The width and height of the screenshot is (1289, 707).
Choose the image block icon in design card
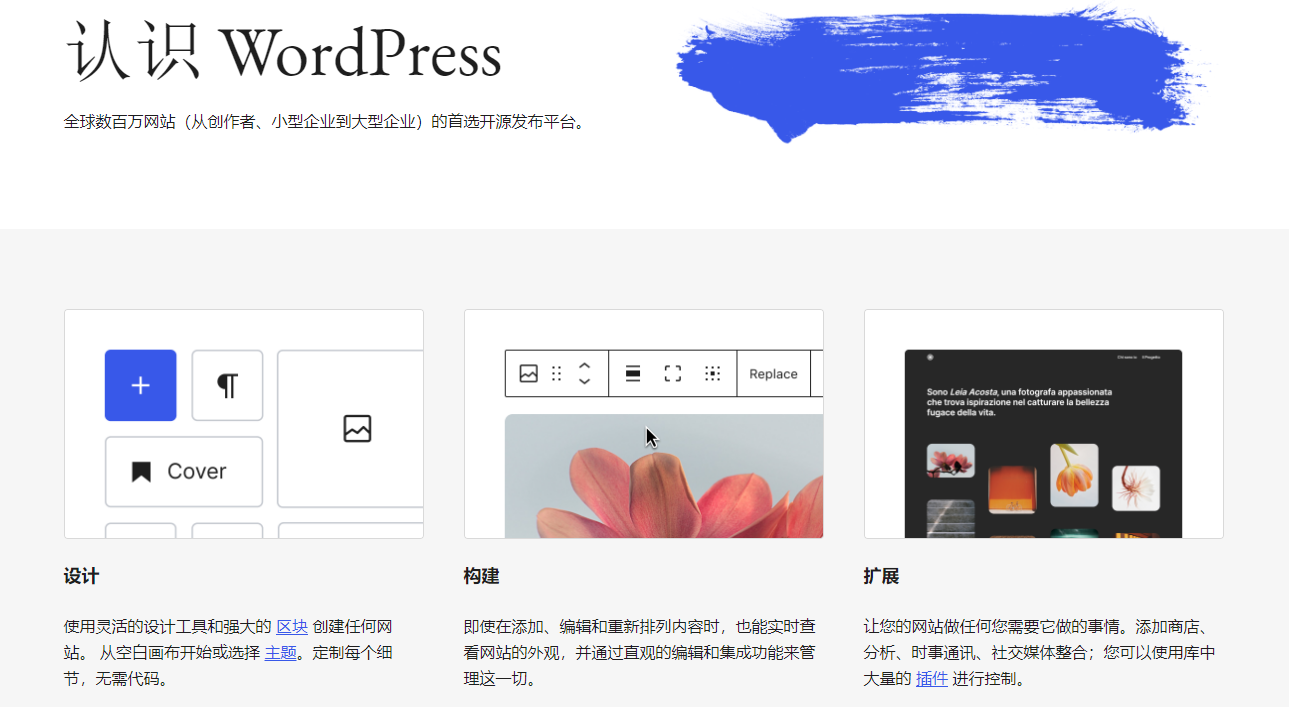coord(357,428)
